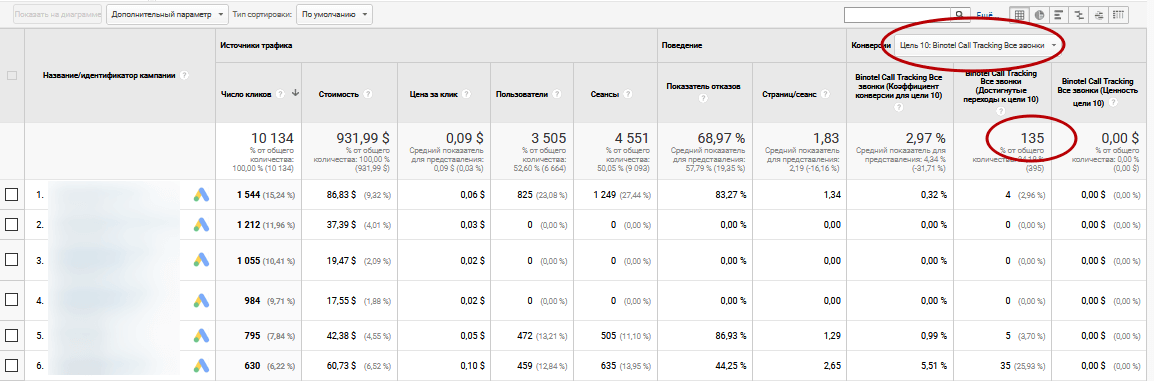The height and width of the screenshot is (381, 1154).
Task: Tick the checkbox for campaign row 5
Action: 11,335
